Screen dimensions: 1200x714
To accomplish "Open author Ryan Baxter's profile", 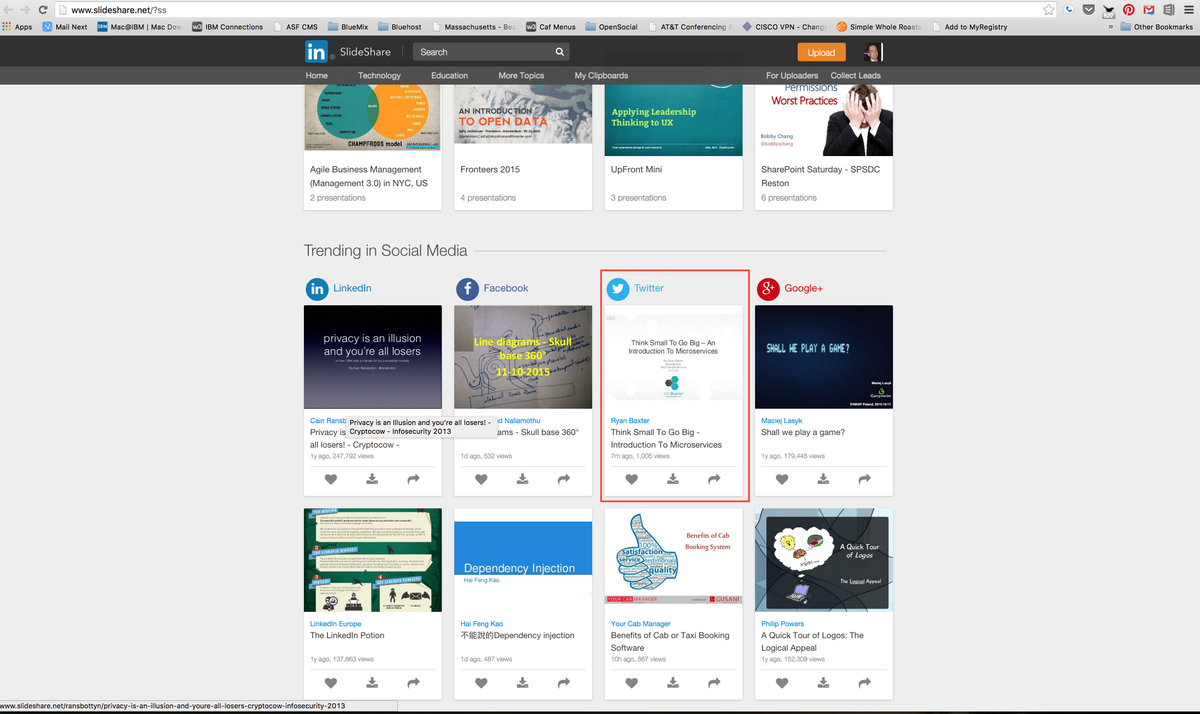I will [628, 421].
